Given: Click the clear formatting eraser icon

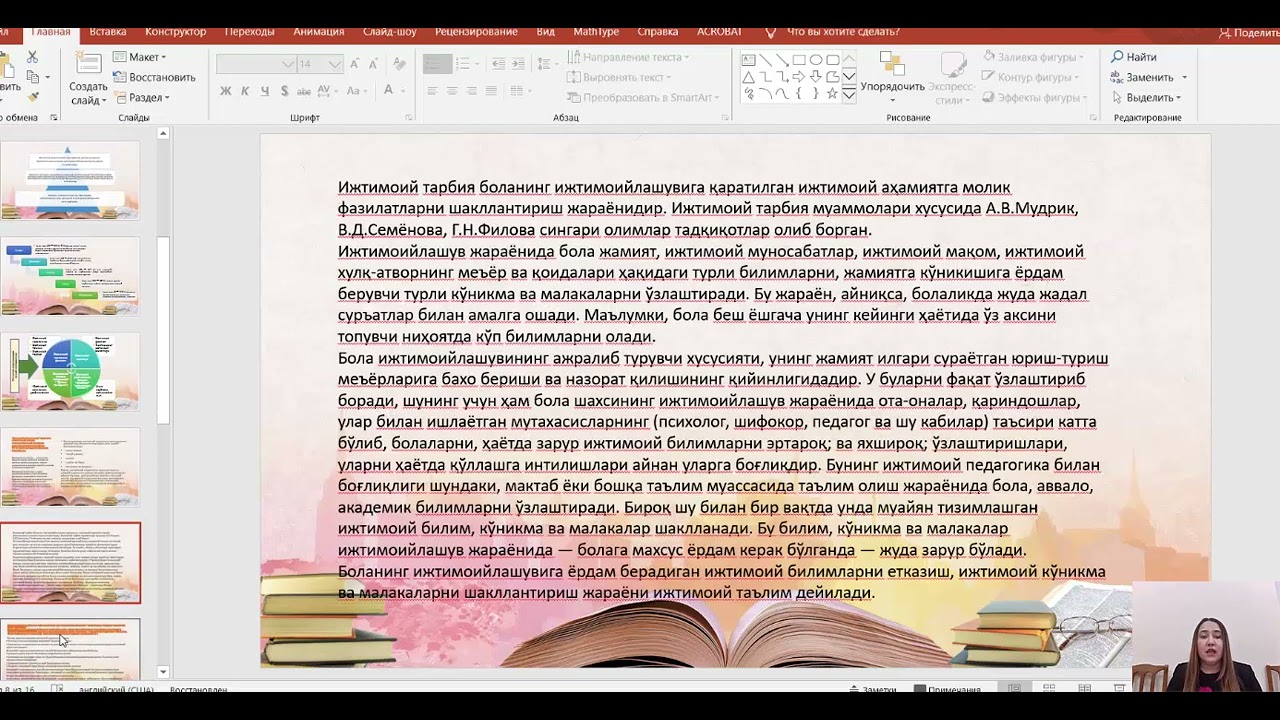Looking at the screenshot, I should click(400, 64).
